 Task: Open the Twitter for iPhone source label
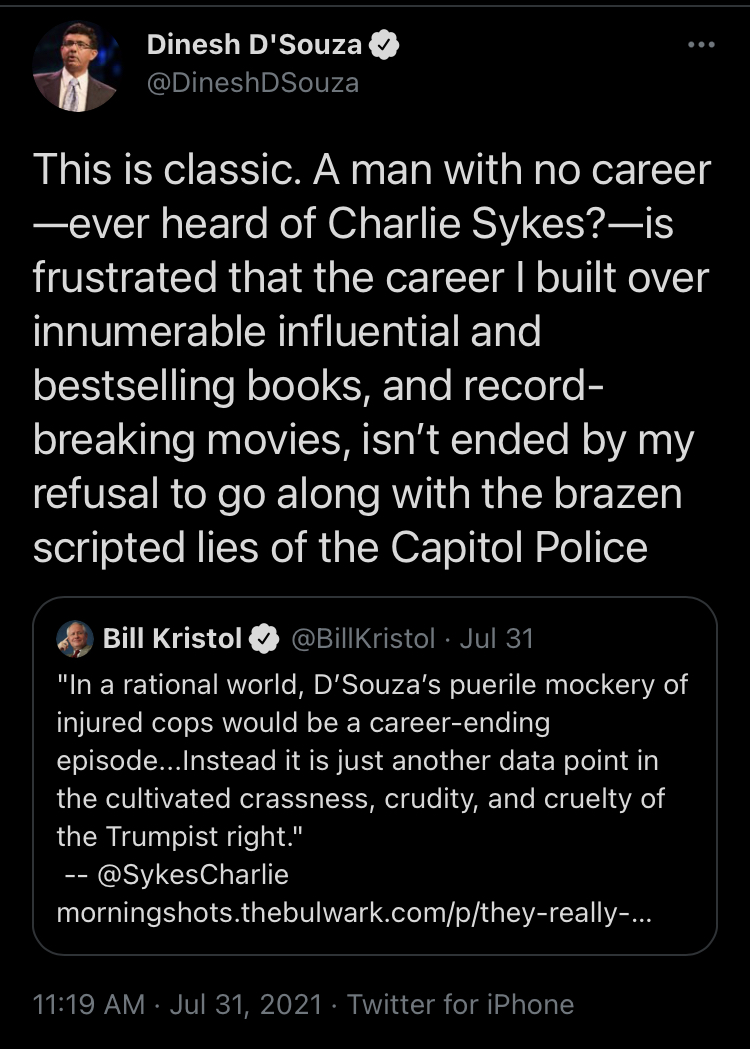460,1004
